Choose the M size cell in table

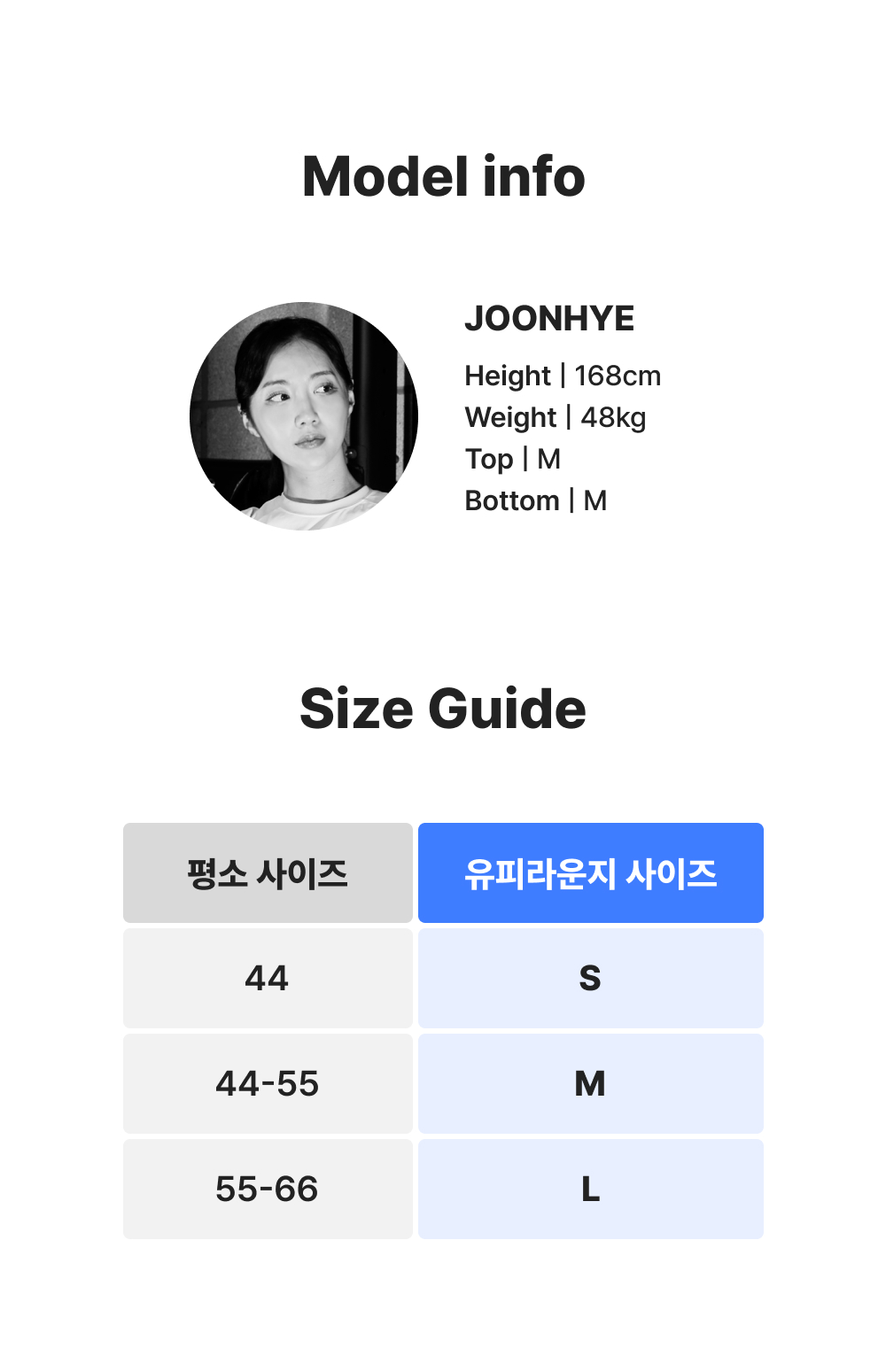click(x=591, y=1083)
